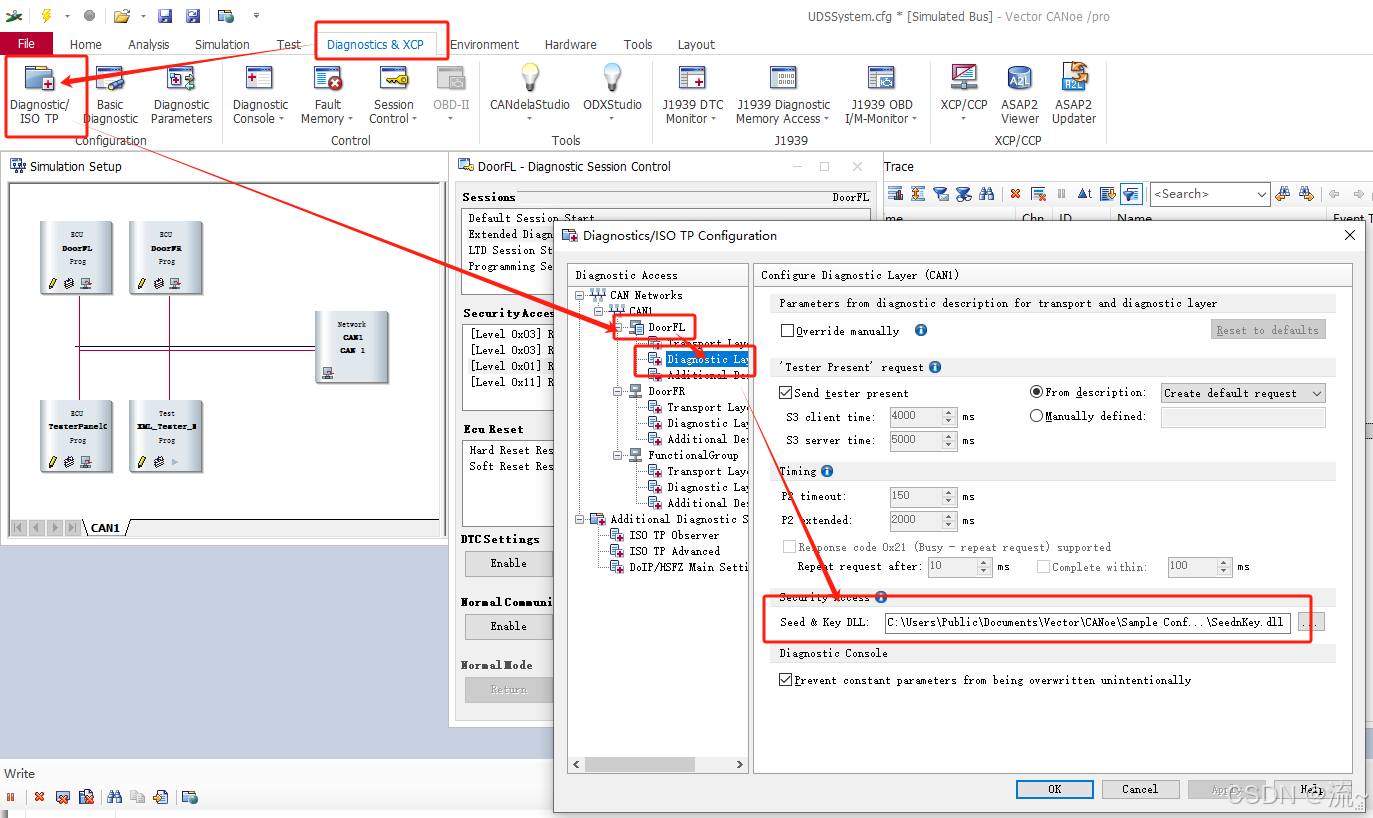The image size is (1373, 818).
Task: Click the CAN1 tab in Simulation Setup
Action: [106, 528]
